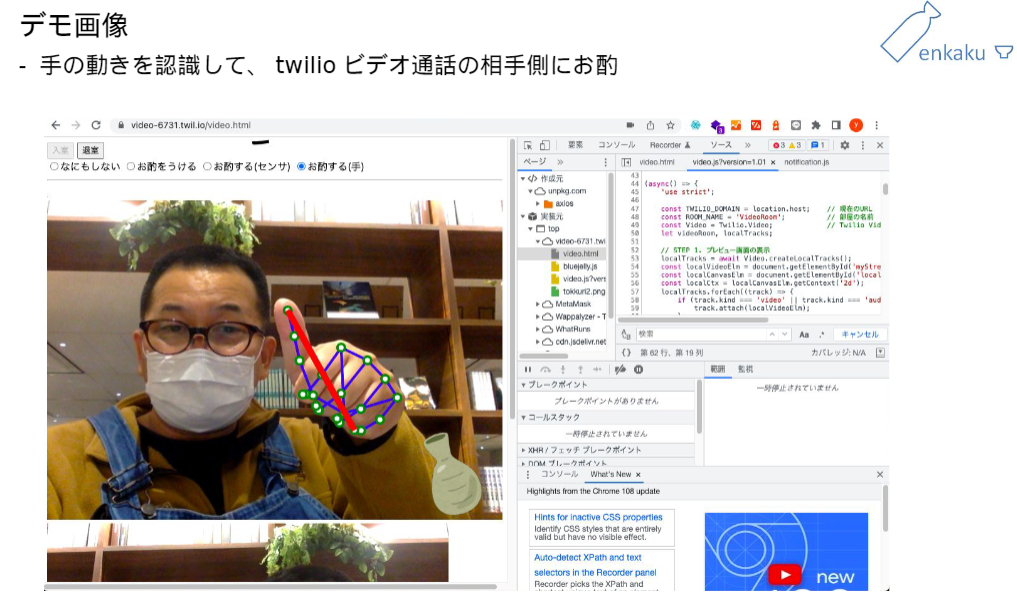Open the orange Y profile avatar
This screenshot has height=609, width=1017.
856,125
